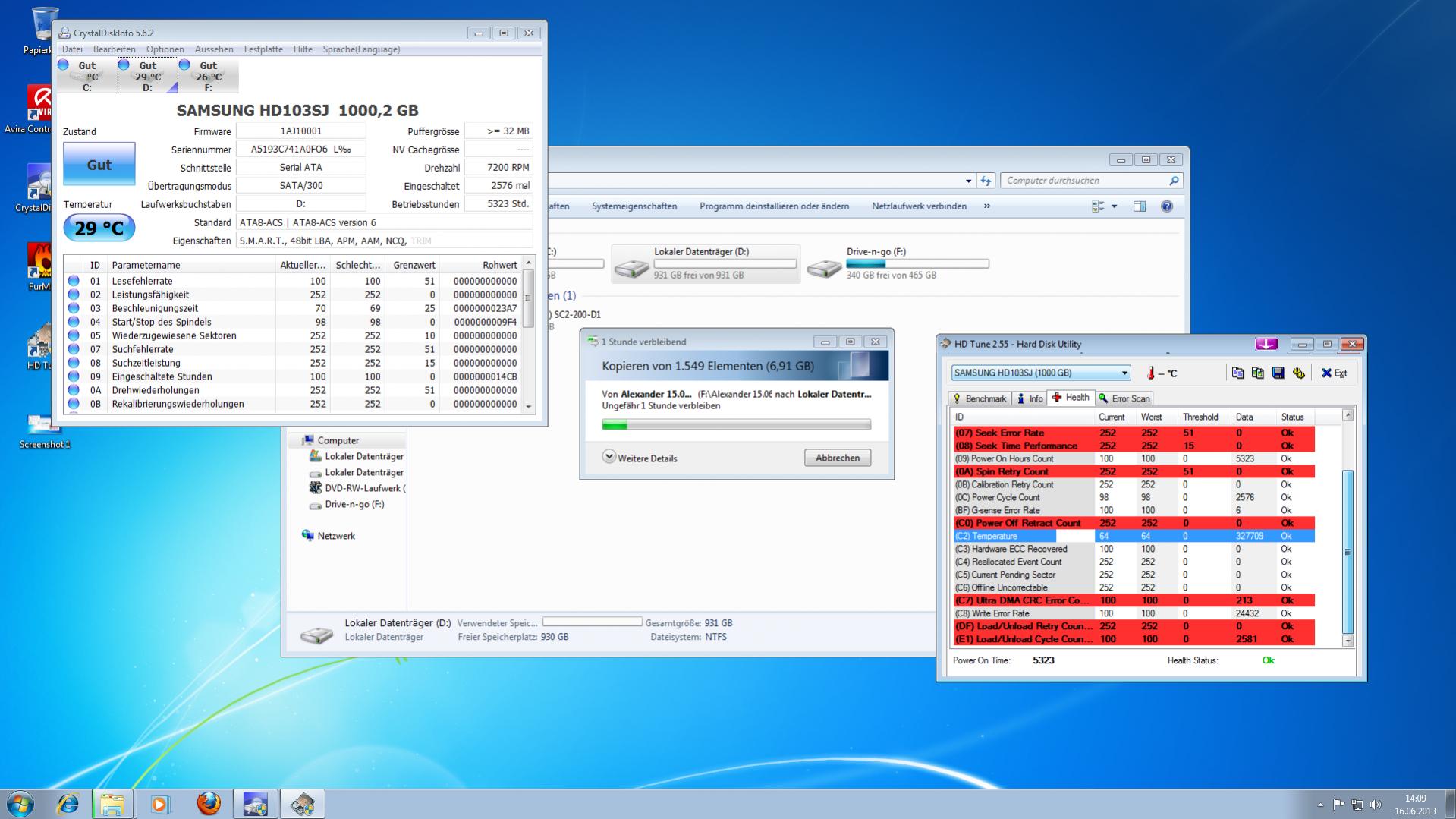Select Computer in Explorer navigation pane
The height and width of the screenshot is (819, 1456).
pyautogui.click(x=338, y=440)
